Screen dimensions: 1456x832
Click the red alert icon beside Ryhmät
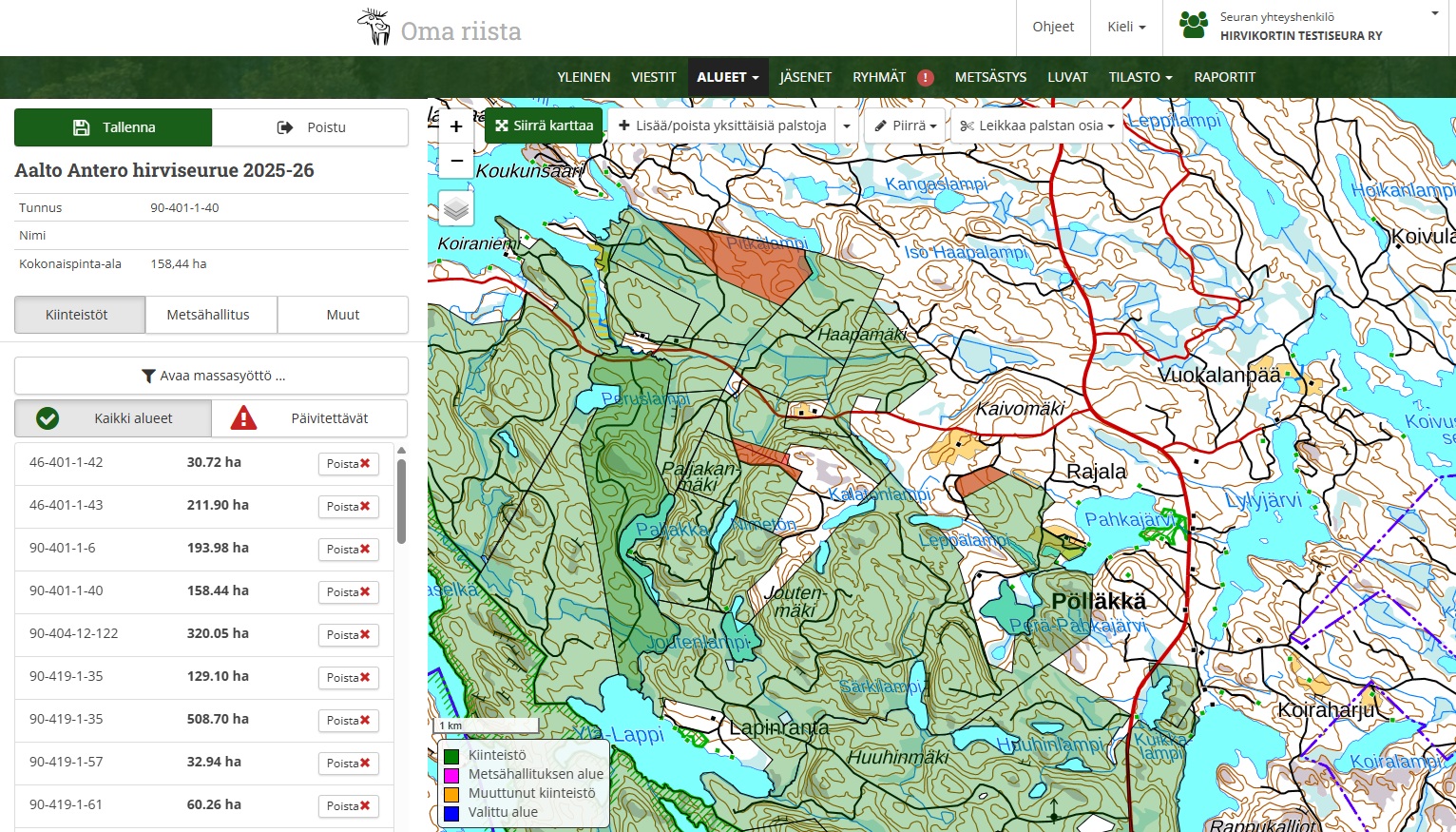926,78
